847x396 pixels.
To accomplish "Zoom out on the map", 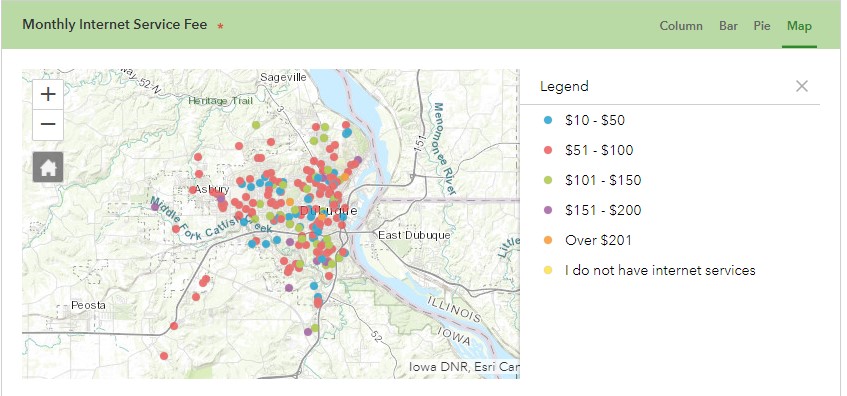I will coord(48,125).
